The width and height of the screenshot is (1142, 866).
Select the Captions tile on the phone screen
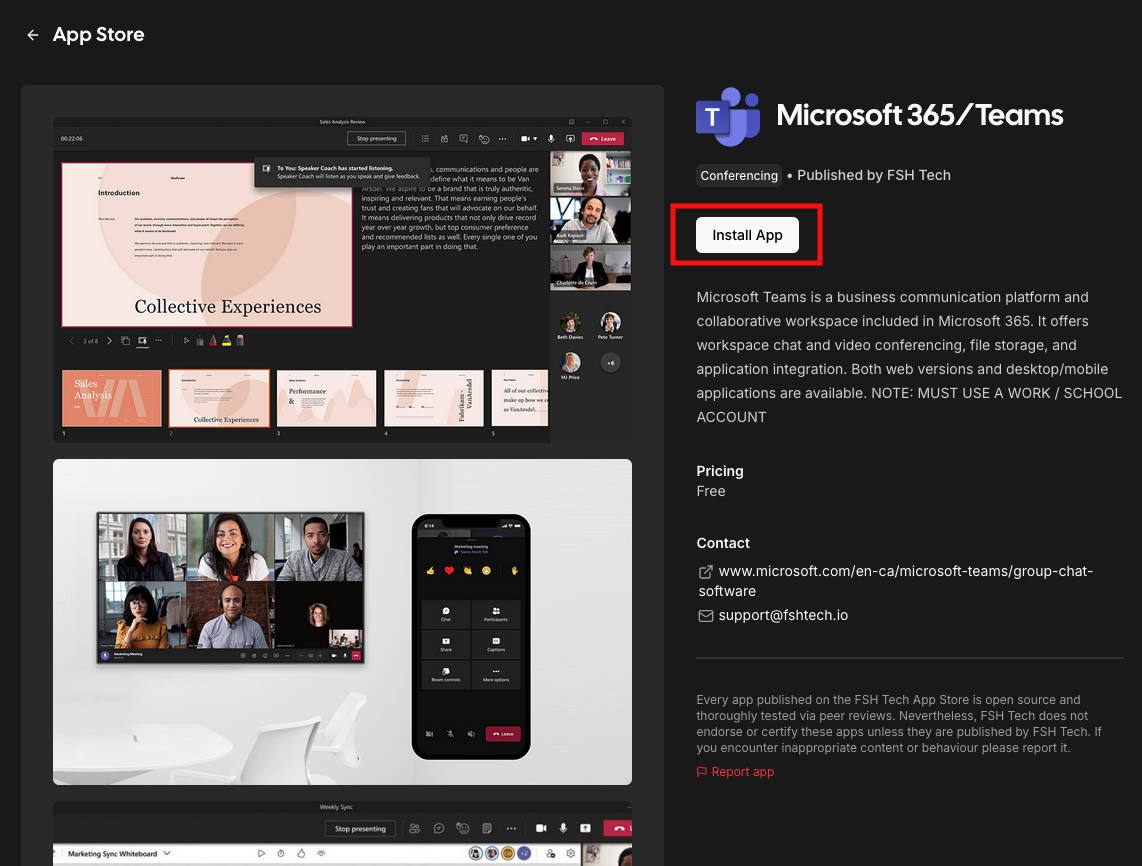click(496, 644)
